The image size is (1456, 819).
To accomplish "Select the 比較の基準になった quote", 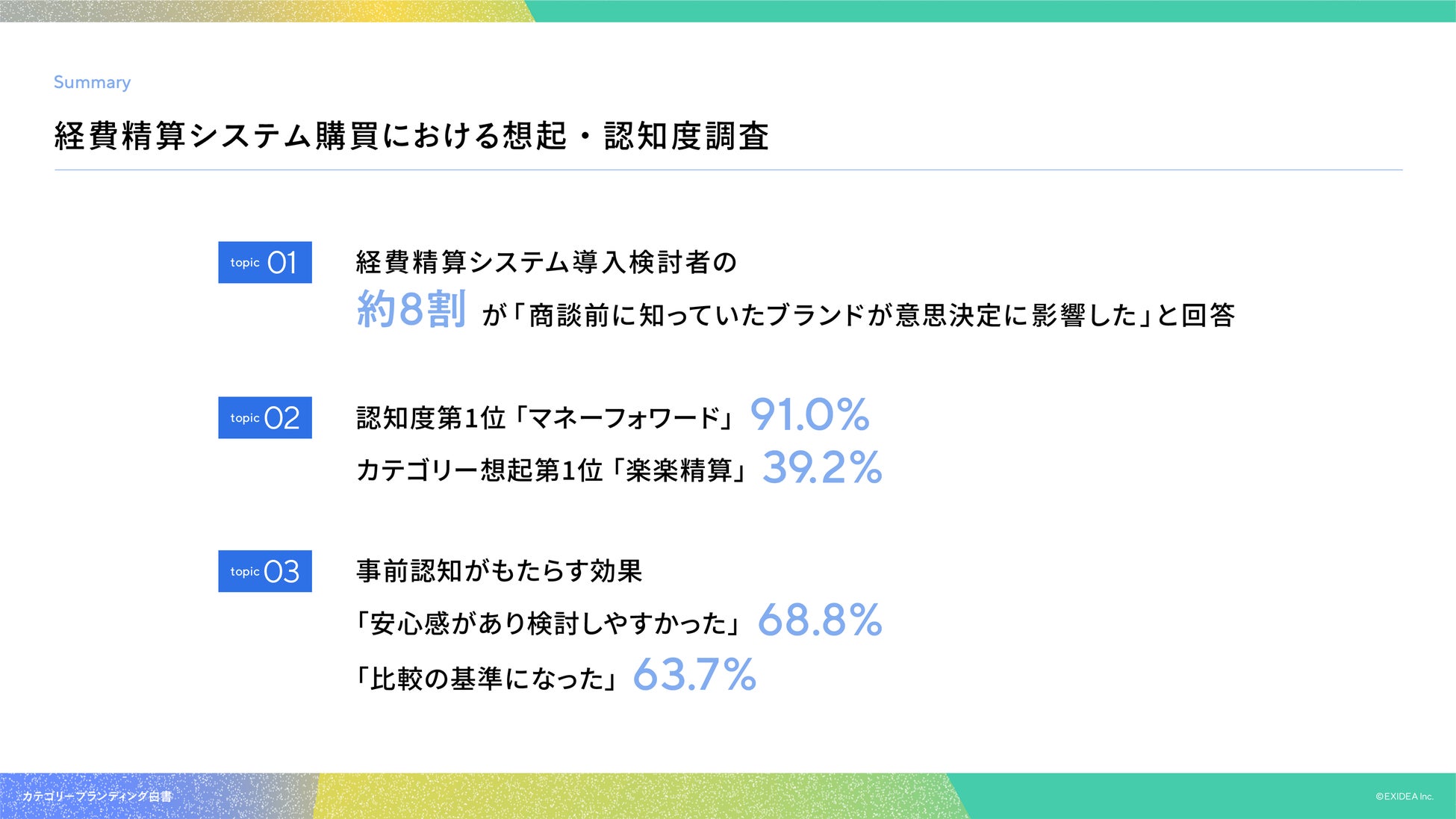I will click(487, 679).
